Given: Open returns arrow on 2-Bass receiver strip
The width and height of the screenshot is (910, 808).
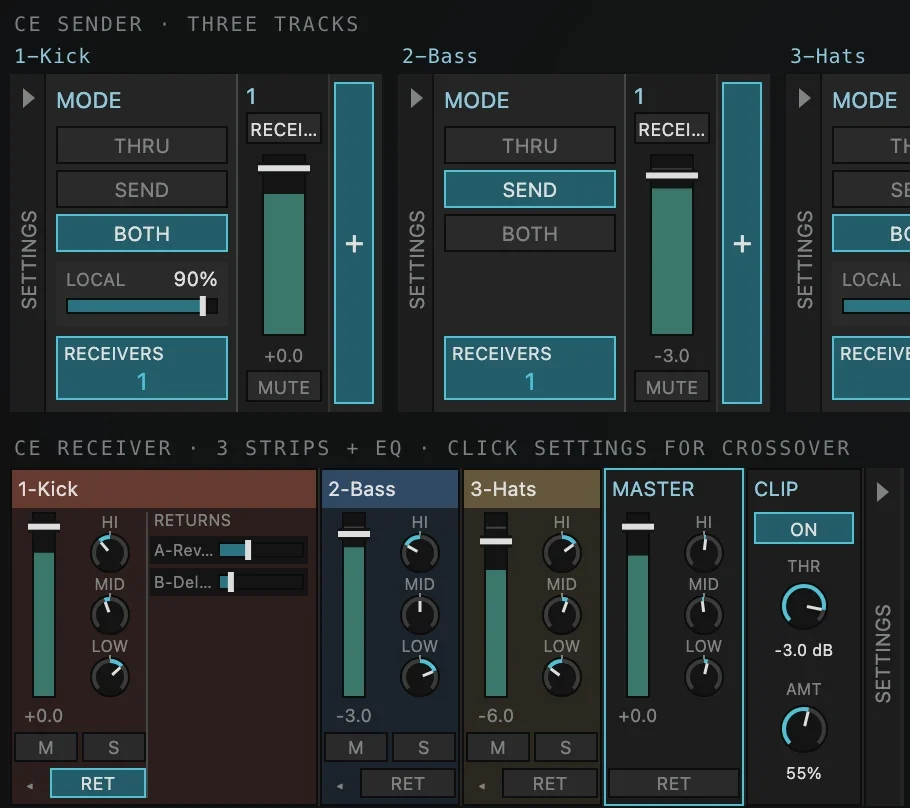Looking at the screenshot, I should point(340,786).
